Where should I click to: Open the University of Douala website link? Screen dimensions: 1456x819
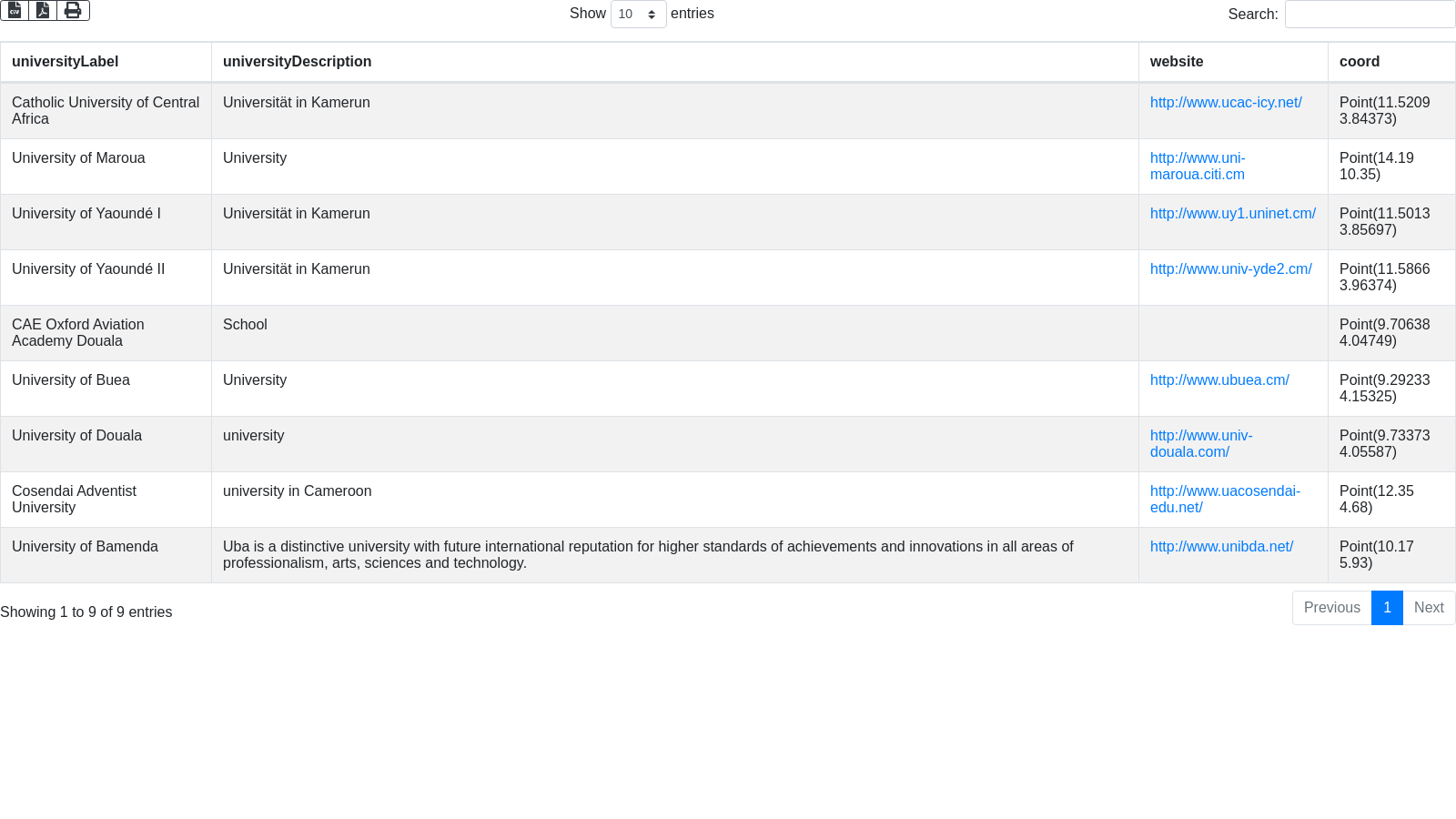pyautogui.click(x=1200, y=443)
